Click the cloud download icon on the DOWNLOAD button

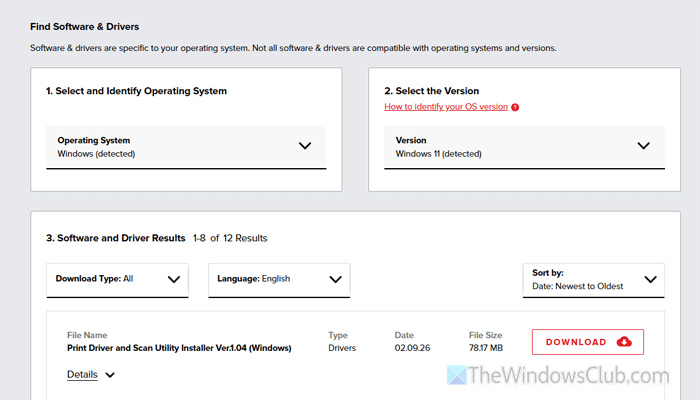[x=624, y=342]
